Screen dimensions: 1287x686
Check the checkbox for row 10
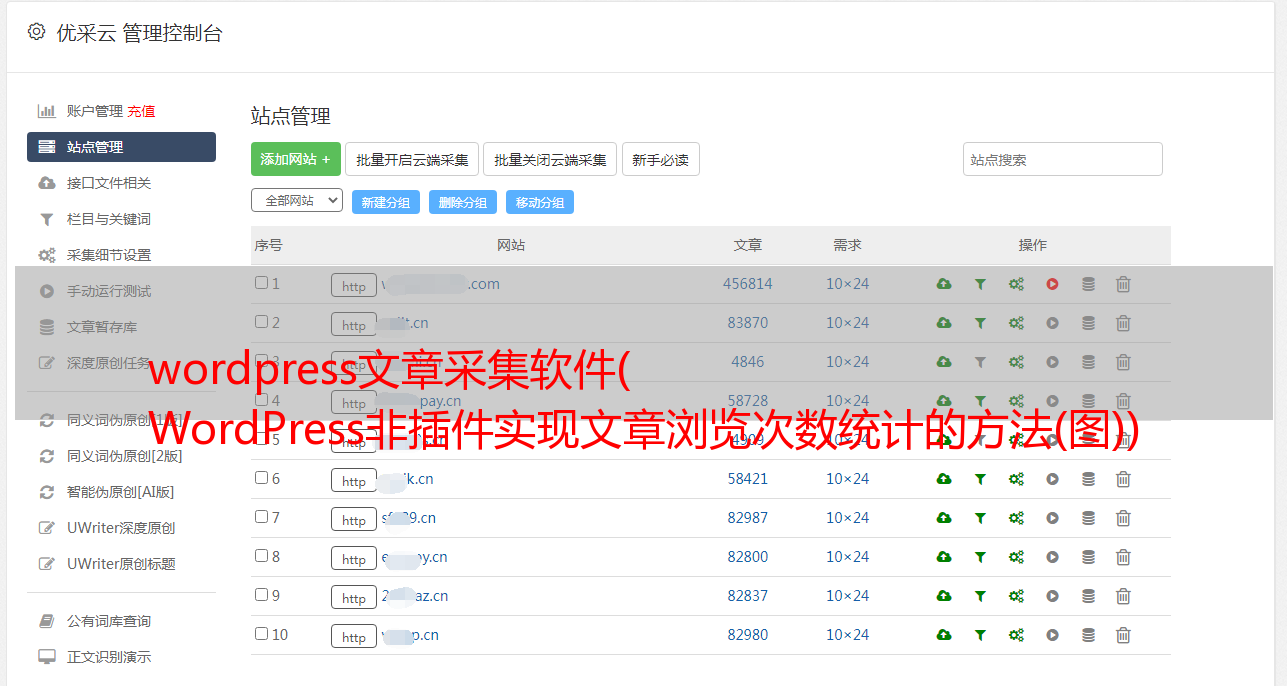point(261,634)
